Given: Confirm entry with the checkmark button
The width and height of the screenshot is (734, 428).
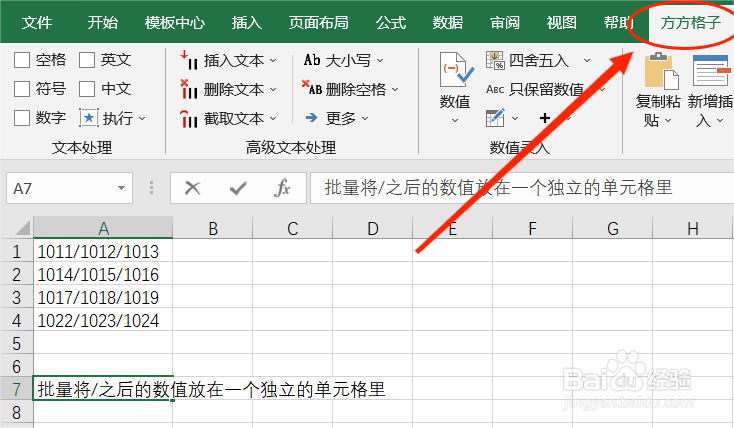Looking at the screenshot, I should (x=238, y=188).
